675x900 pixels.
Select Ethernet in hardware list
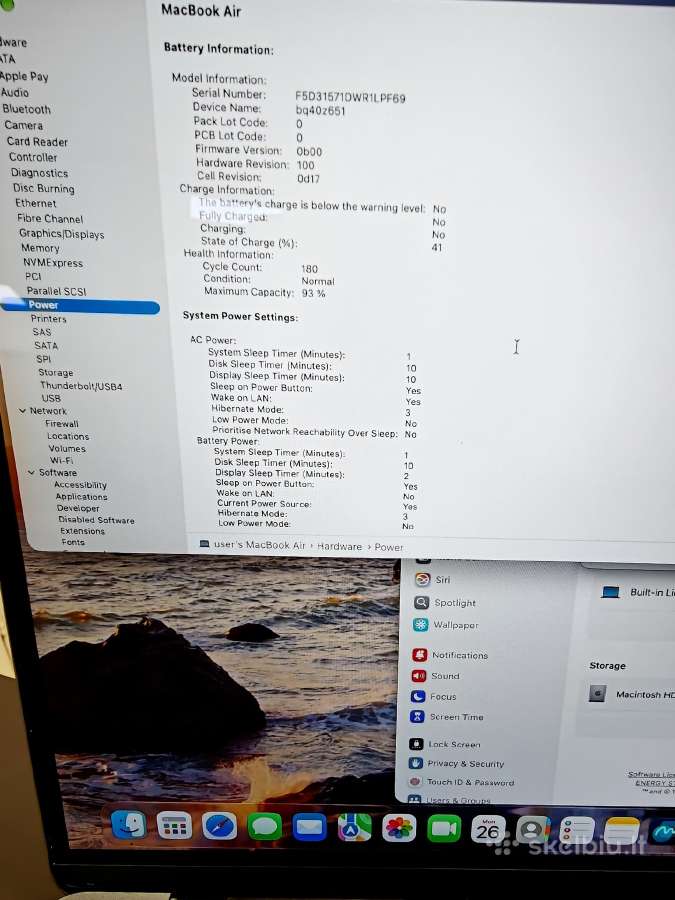click(36, 203)
